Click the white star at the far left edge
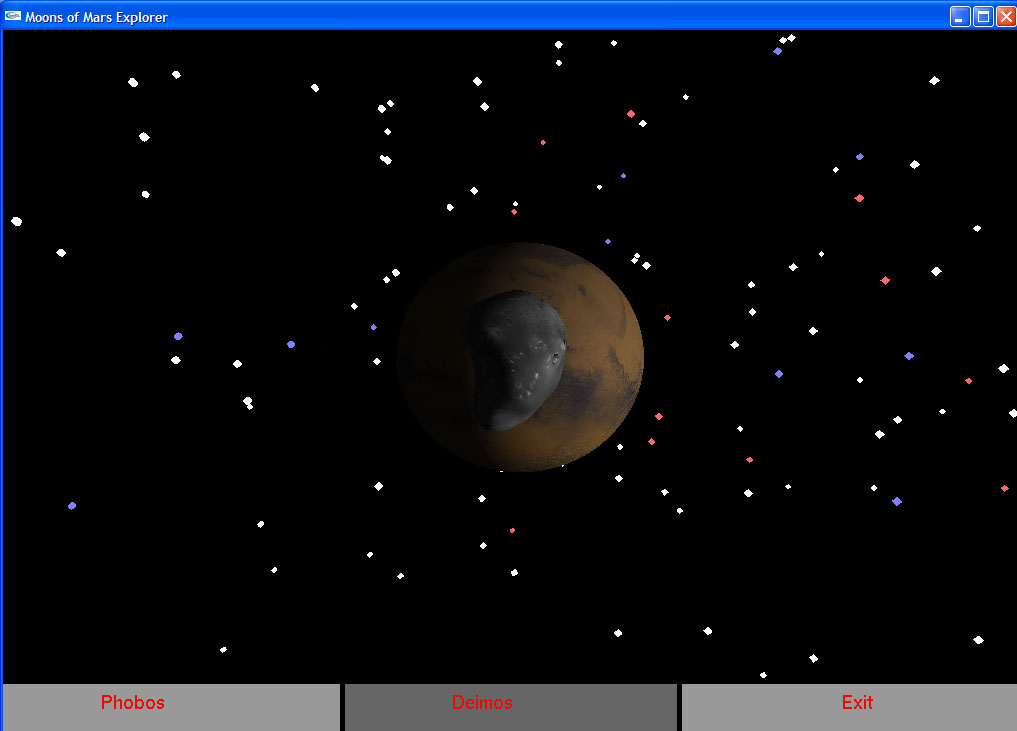The height and width of the screenshot is (731, 1017). [x=16, y=221]
